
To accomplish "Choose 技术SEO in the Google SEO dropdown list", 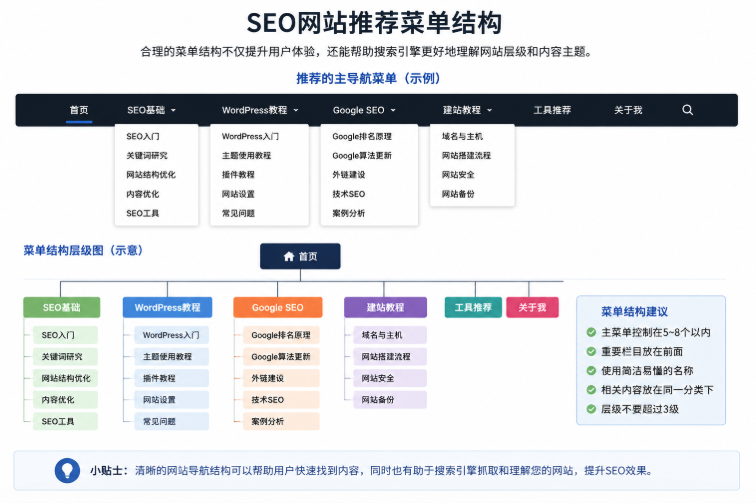I will pos(348,194).
